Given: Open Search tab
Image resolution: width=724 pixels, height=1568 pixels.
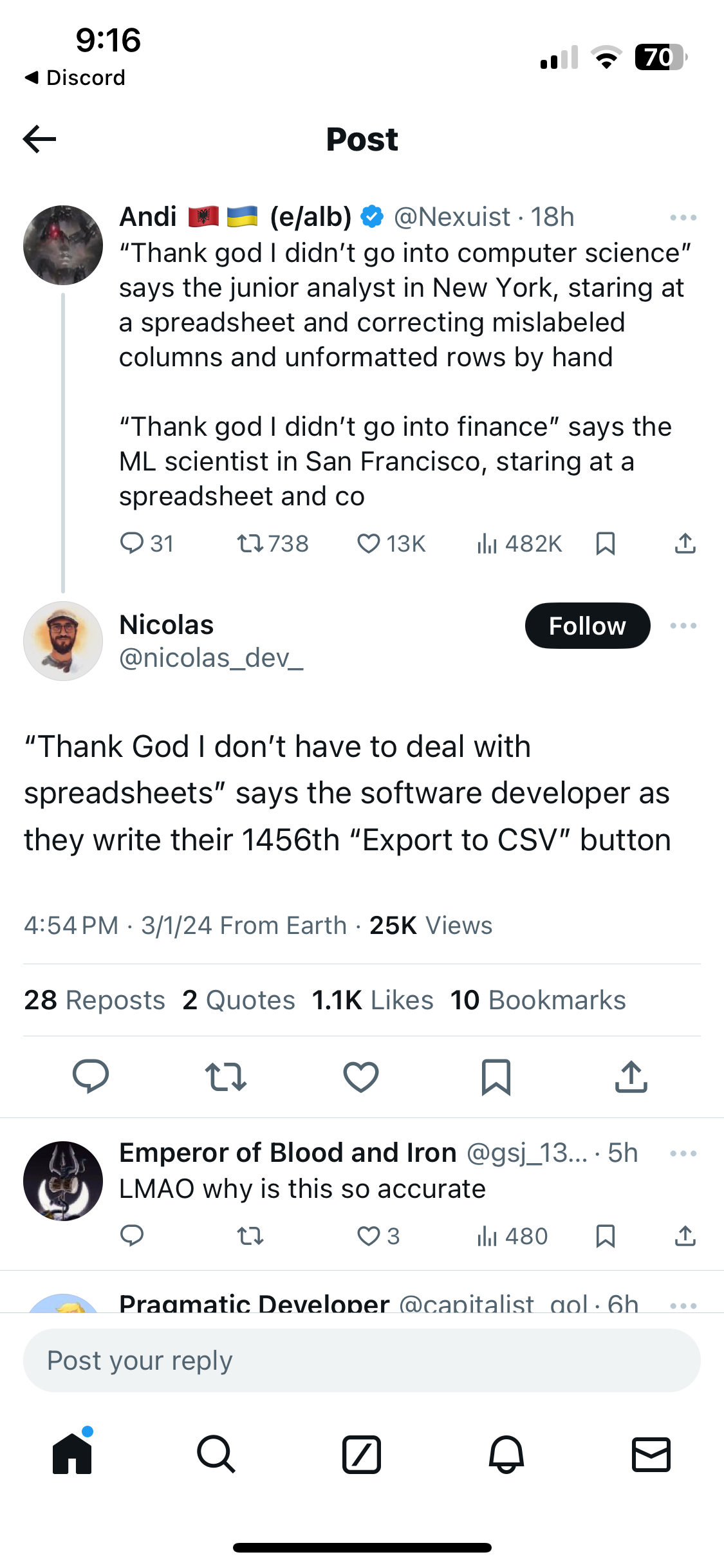Looking at the screenshot, I should pos(216,1455).
